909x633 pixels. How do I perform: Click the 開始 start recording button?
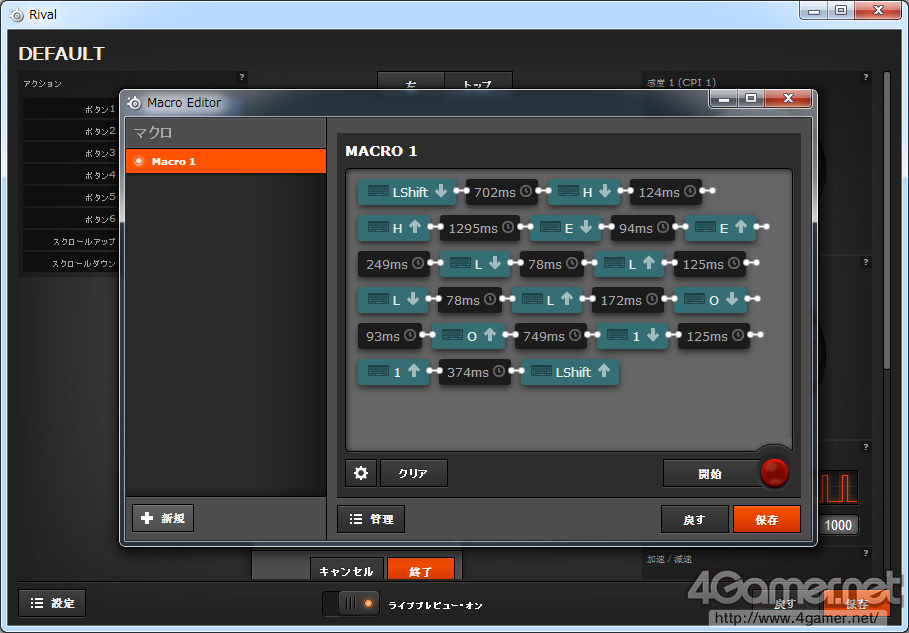tap(711, 473)
